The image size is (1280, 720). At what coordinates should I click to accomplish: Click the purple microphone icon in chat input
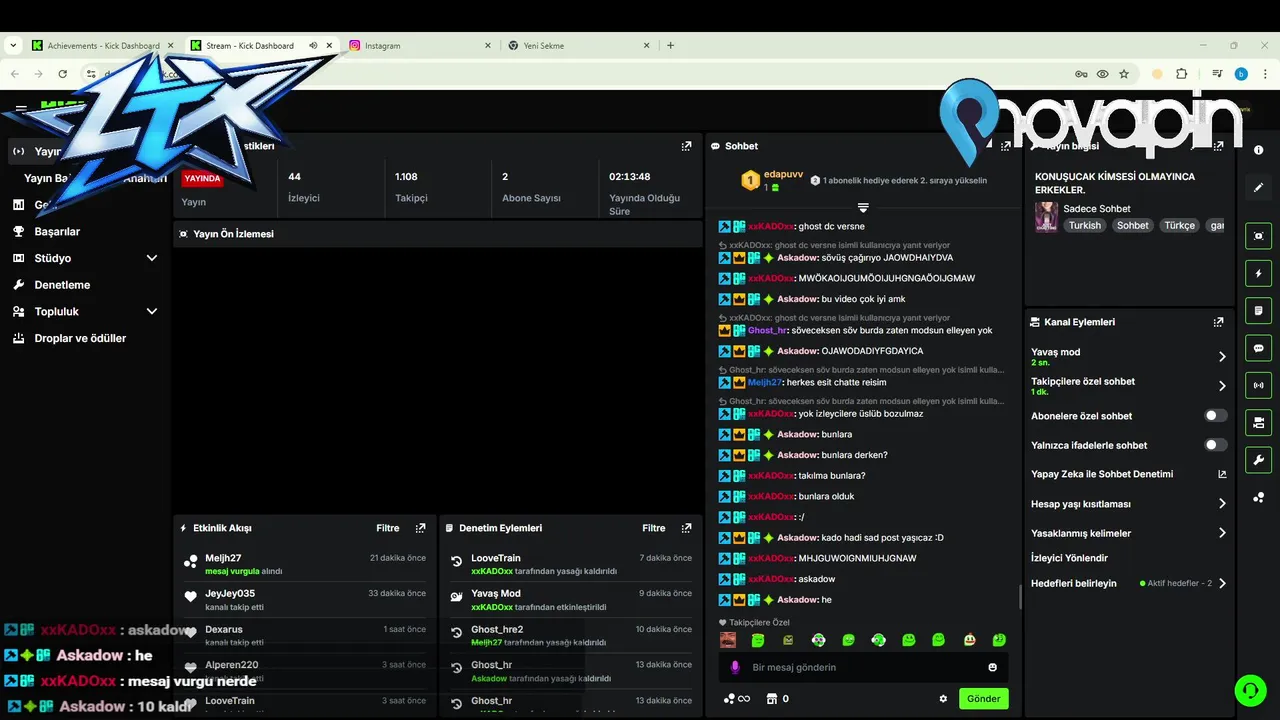tap(735, 667)
